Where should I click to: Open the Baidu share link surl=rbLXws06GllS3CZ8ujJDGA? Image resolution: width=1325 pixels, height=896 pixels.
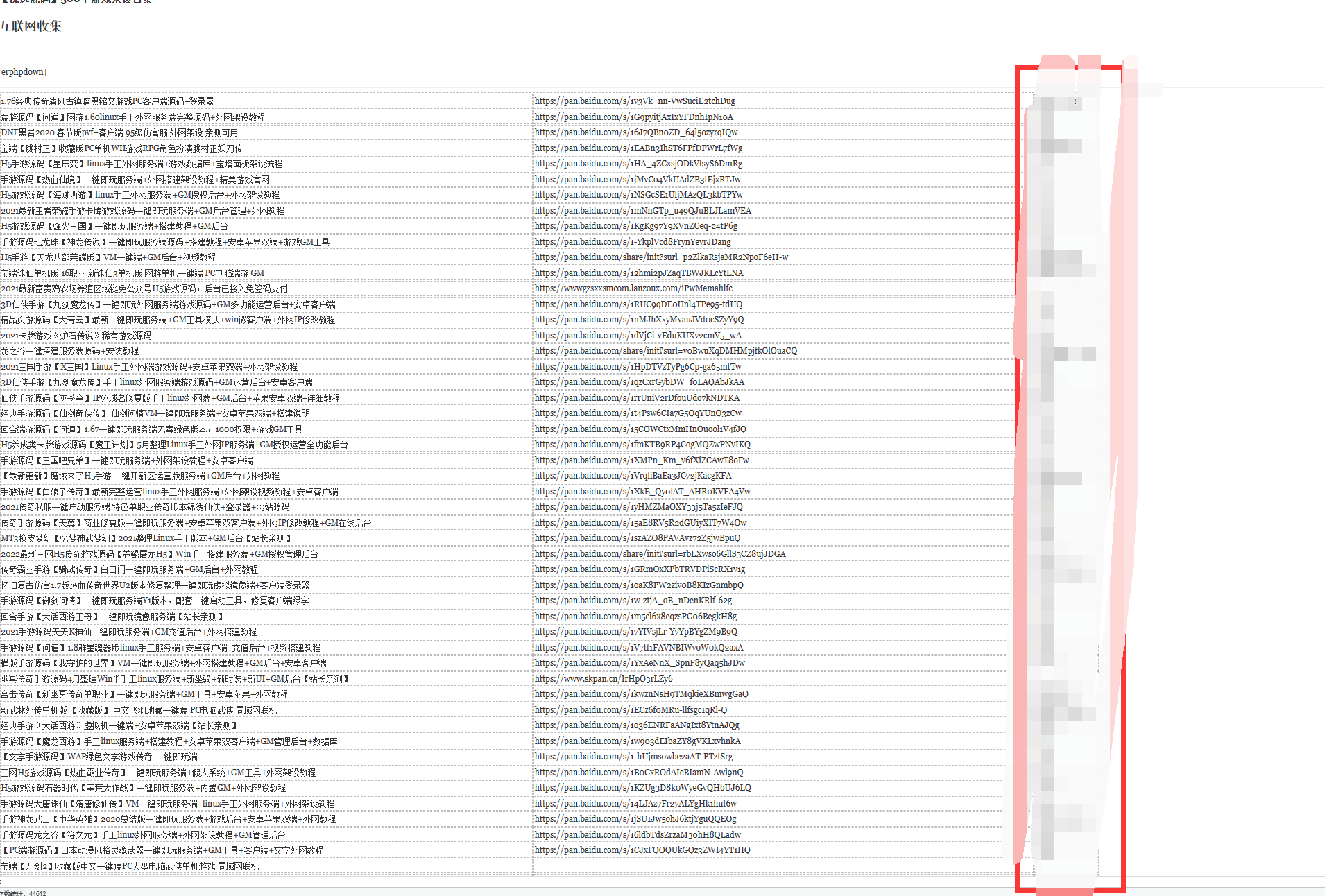pyautogui.click(x=660, y=554)
